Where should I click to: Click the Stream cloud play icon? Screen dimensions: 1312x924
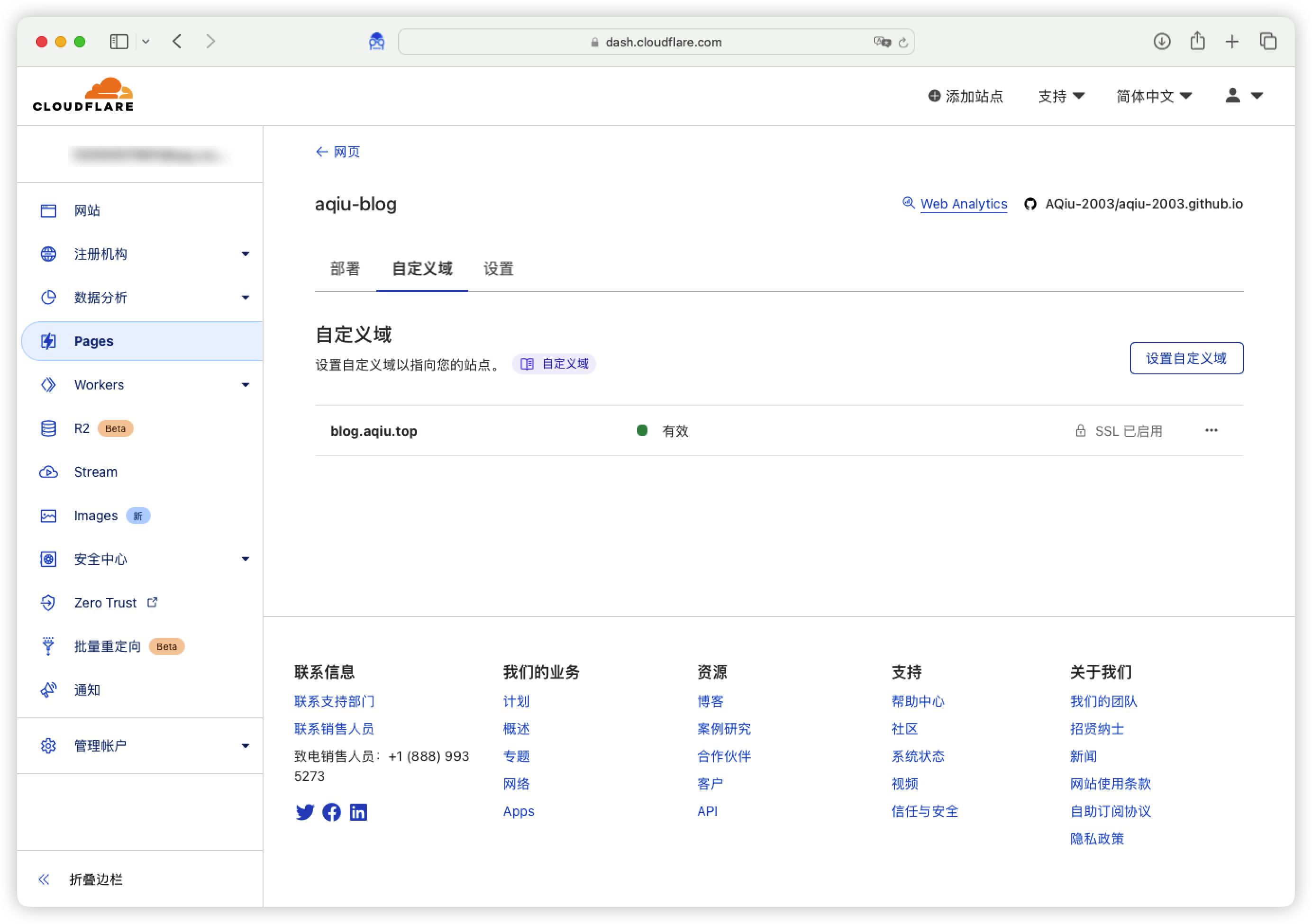pos(48,472)
